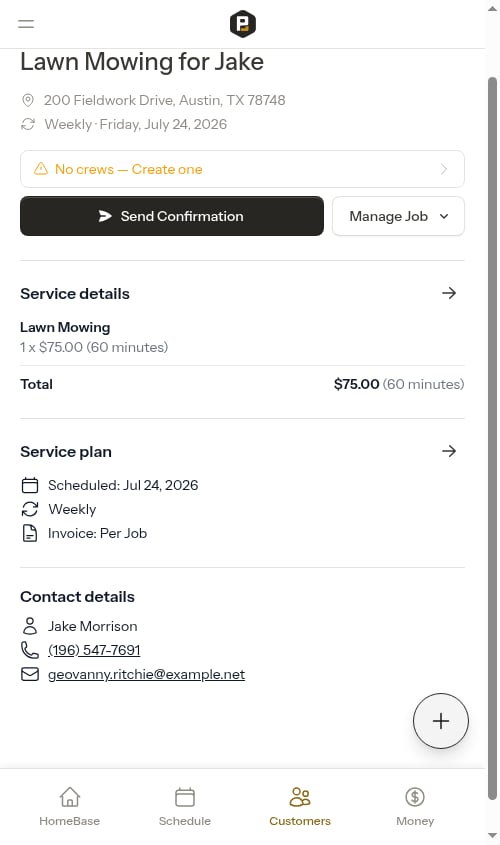Click Weekly · Friday, July 24, 2026 text

tap(136, 124)
